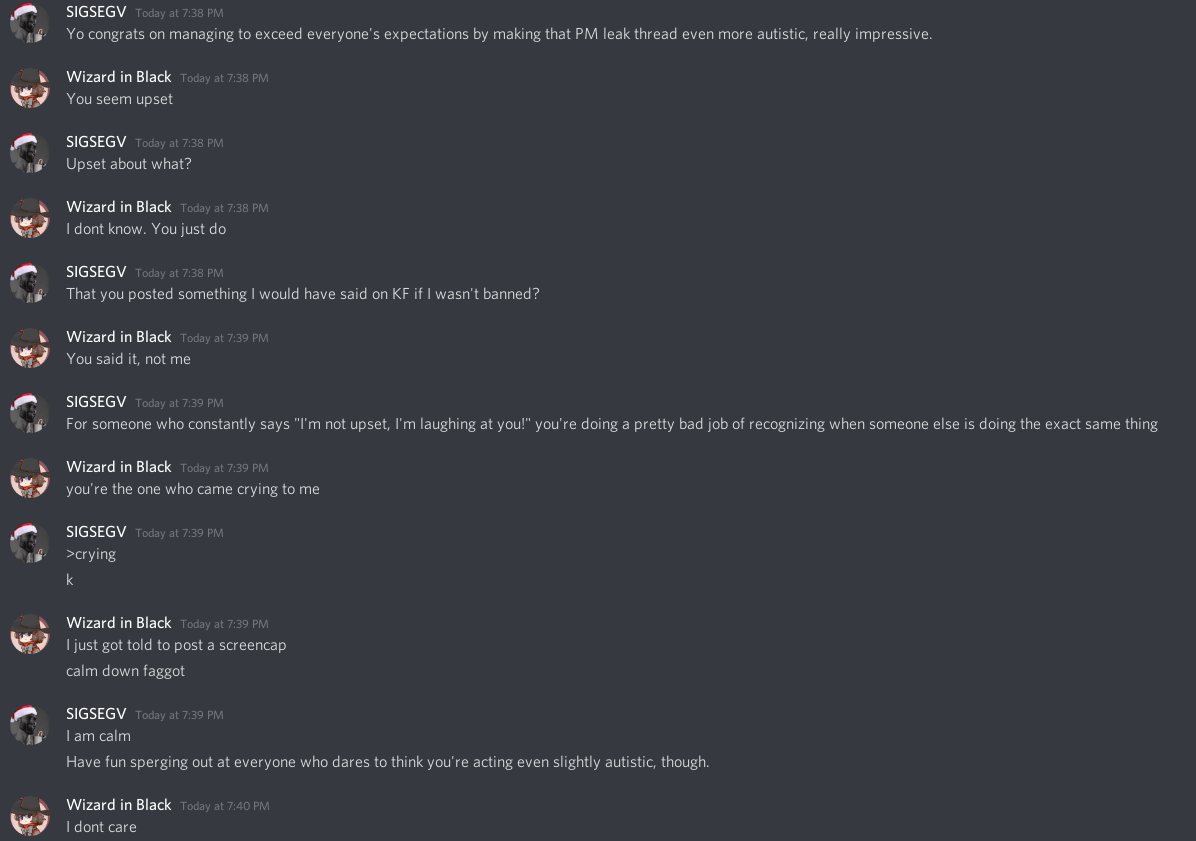Click the message "I just got told to post a screencap"
The width and height of the screenshot is (1196, 841).
pos(176,645)
